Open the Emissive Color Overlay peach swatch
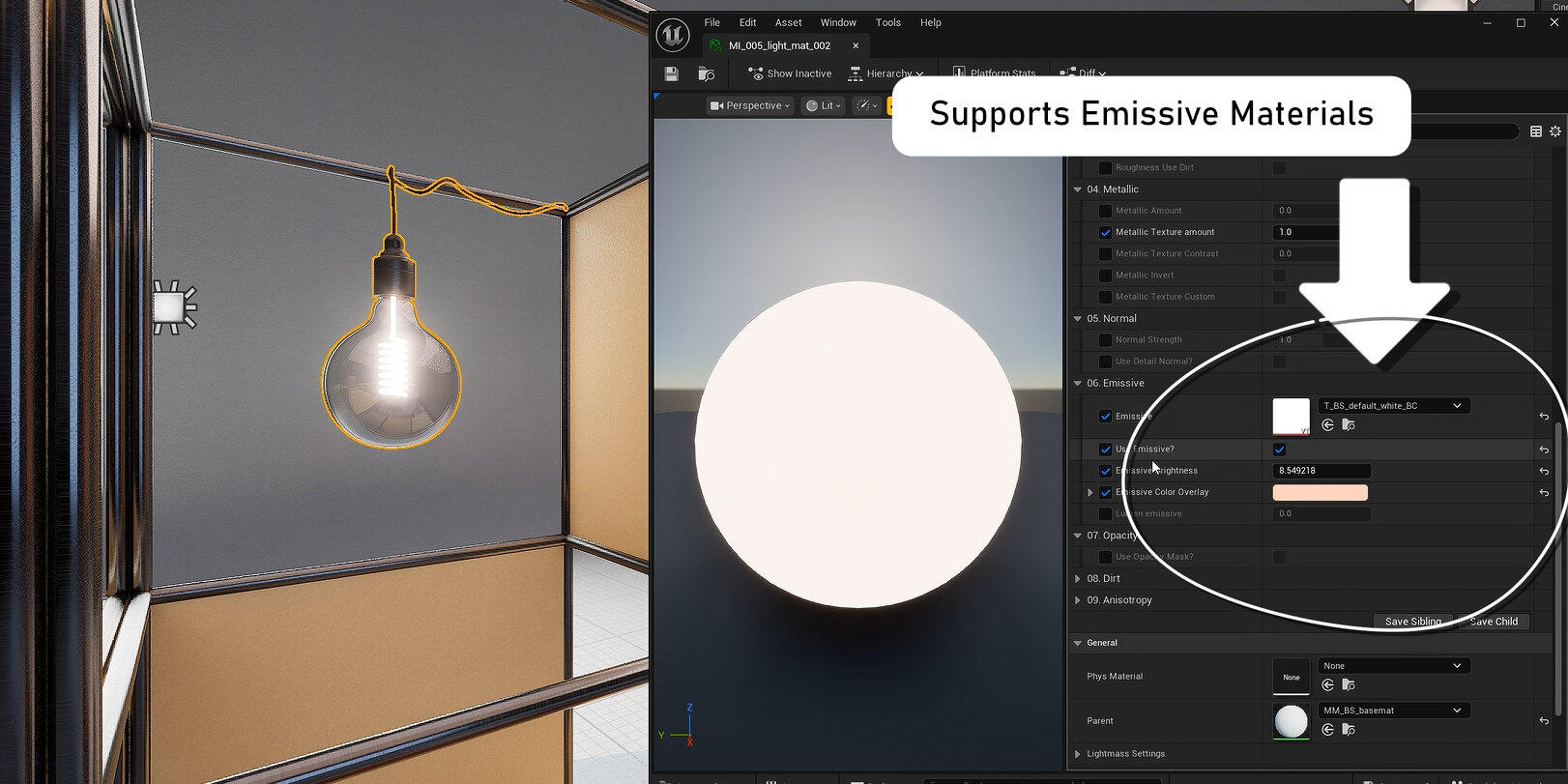Viewport: 1568px width, 784px height. [1320, 493]
